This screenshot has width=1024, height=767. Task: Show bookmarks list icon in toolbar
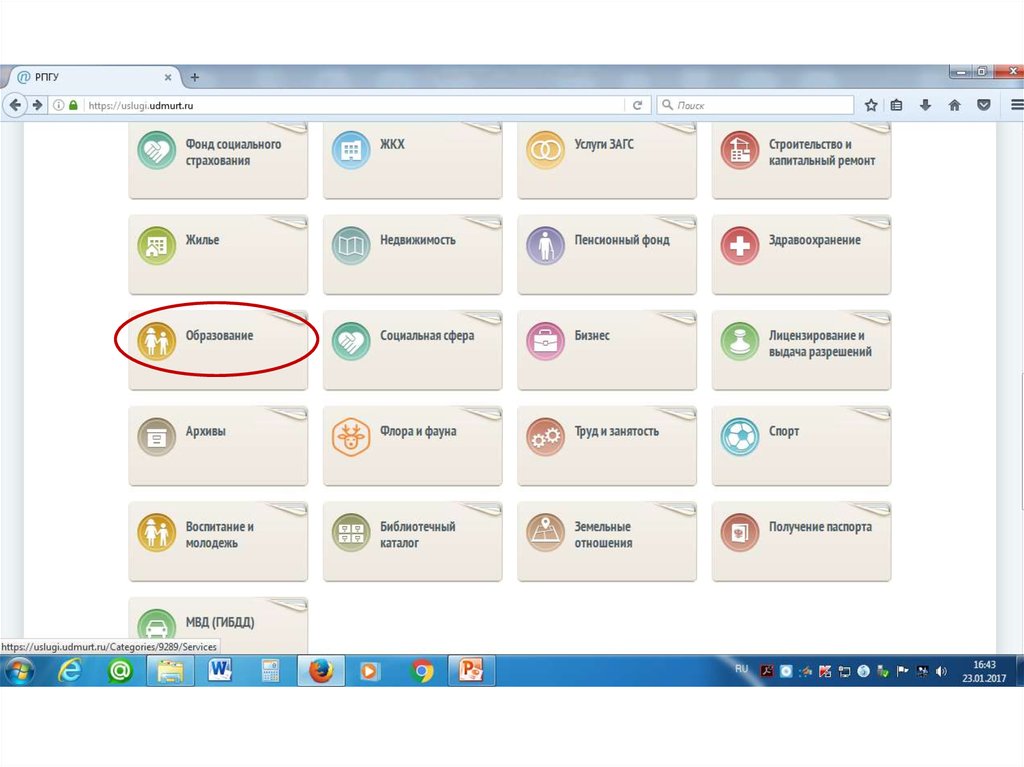[x=897, y=105]
